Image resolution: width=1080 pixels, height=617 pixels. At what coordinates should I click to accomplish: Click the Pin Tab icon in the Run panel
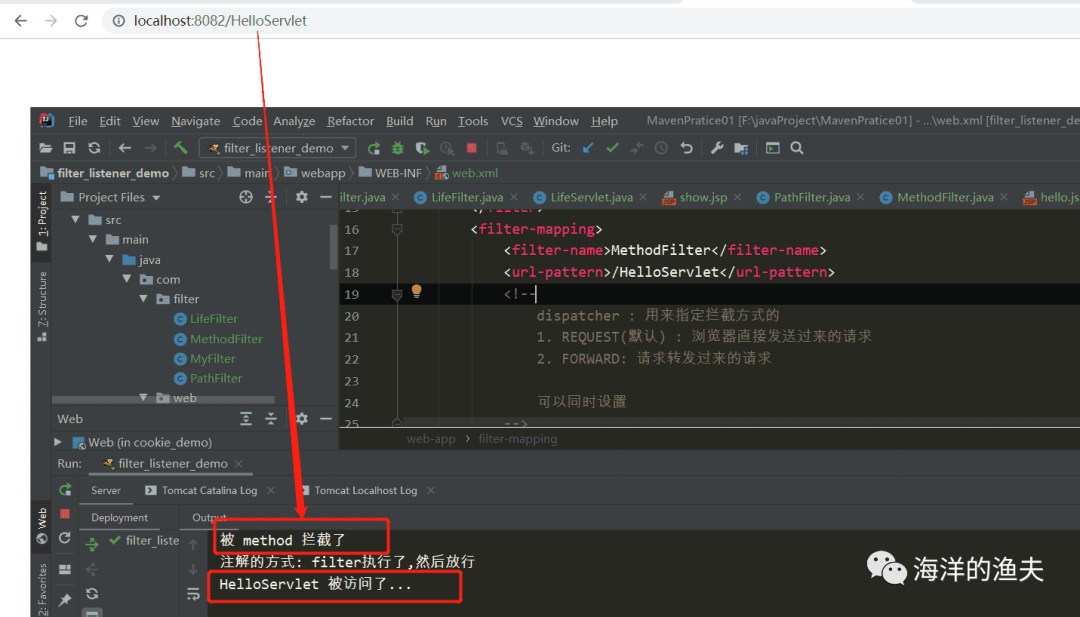pos(65,600)
